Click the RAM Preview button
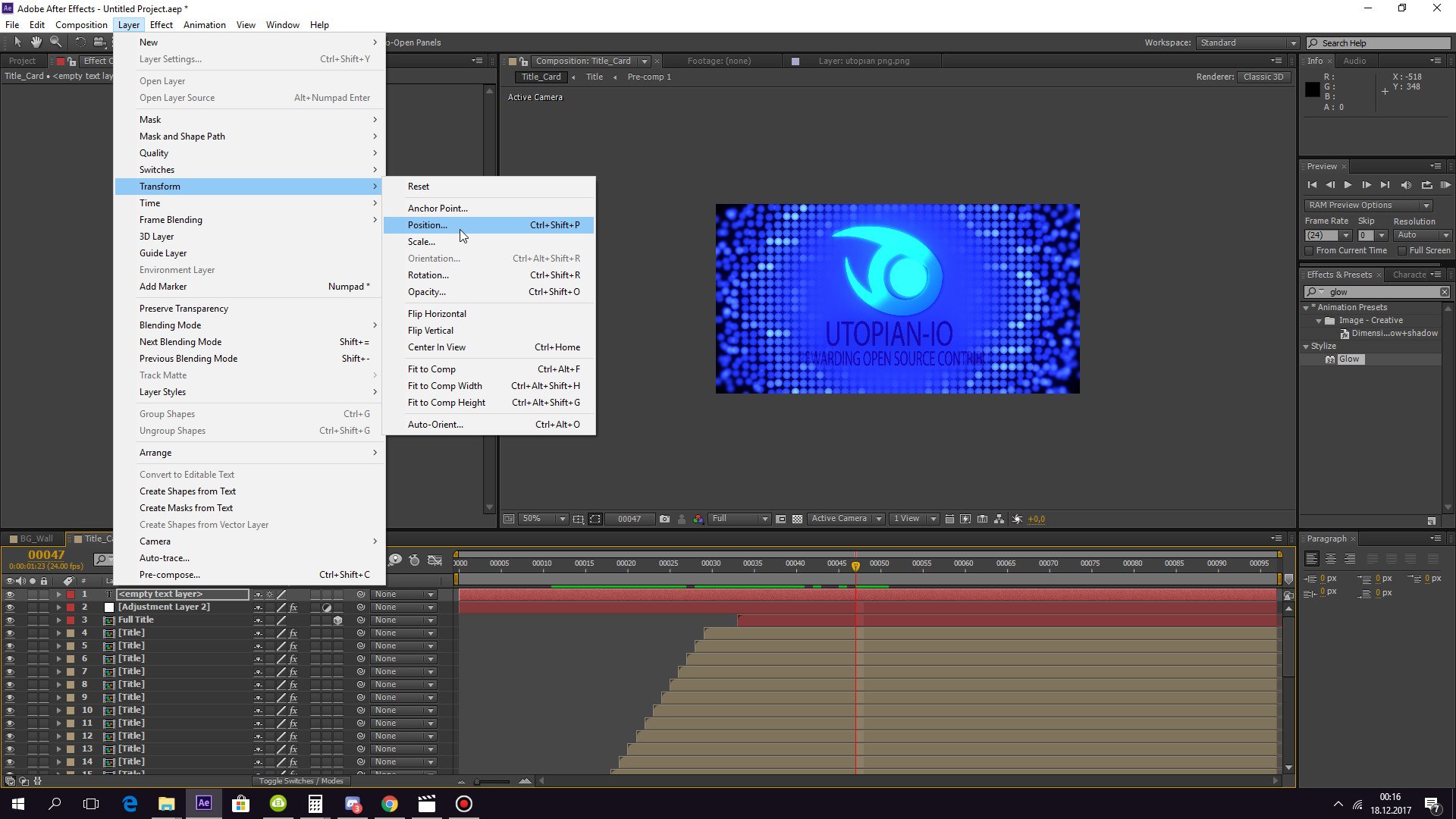Viewport: 1456px width, 819px height. click(1445, 185)
